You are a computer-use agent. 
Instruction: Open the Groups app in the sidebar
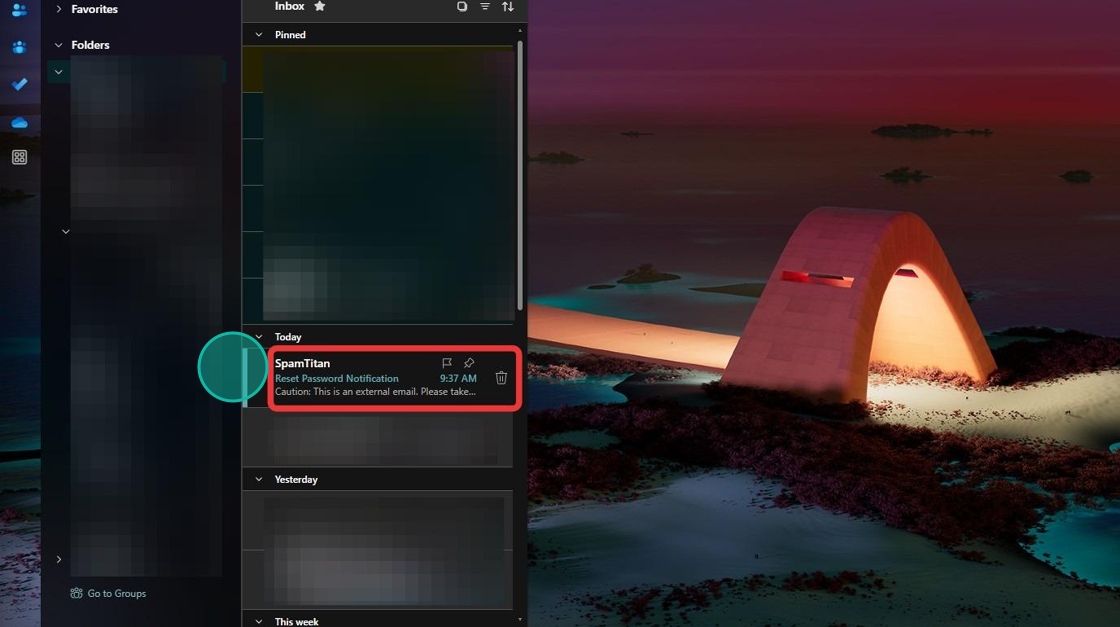(19, 47)
